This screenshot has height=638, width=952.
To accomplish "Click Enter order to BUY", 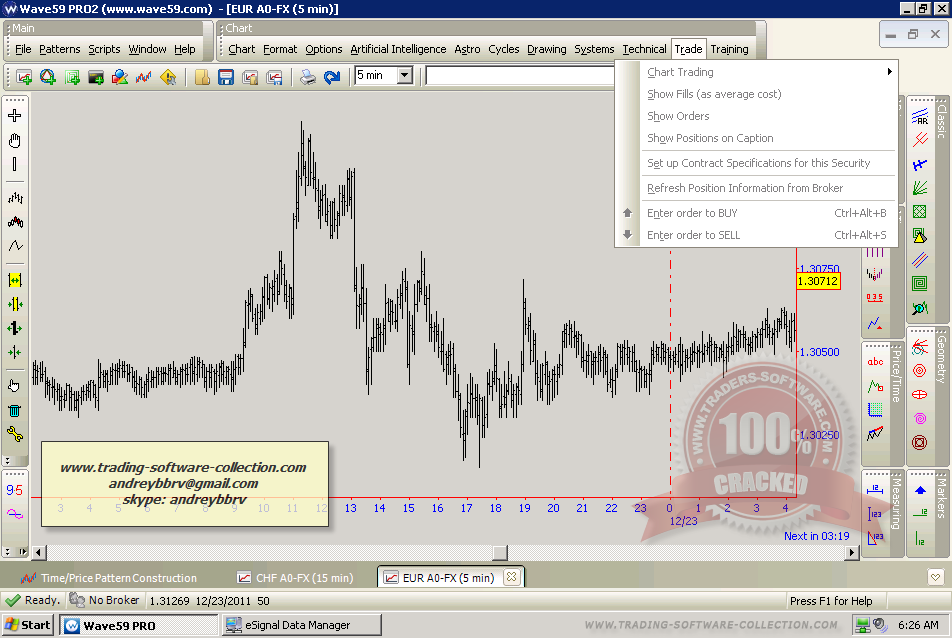I will coord(692,213).
